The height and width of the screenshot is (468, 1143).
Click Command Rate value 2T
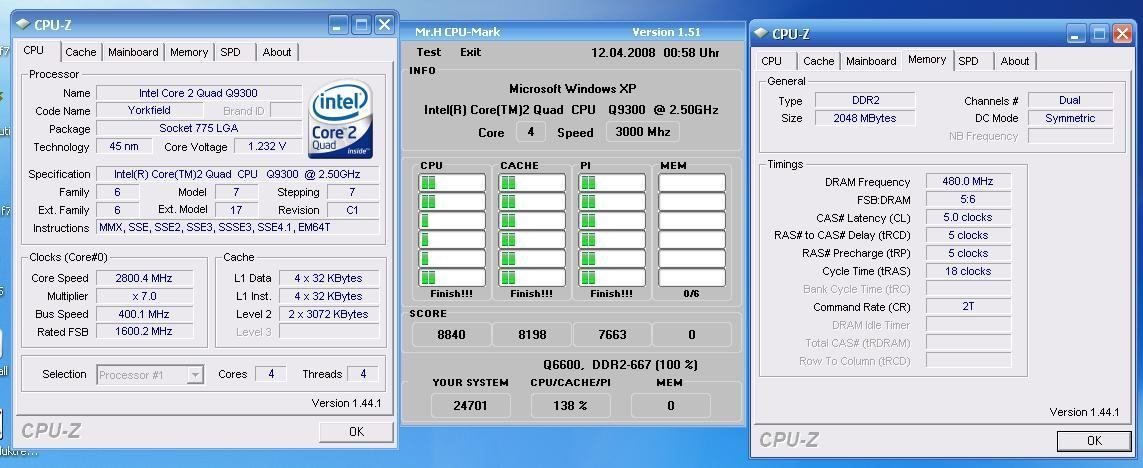coord(968,307)
